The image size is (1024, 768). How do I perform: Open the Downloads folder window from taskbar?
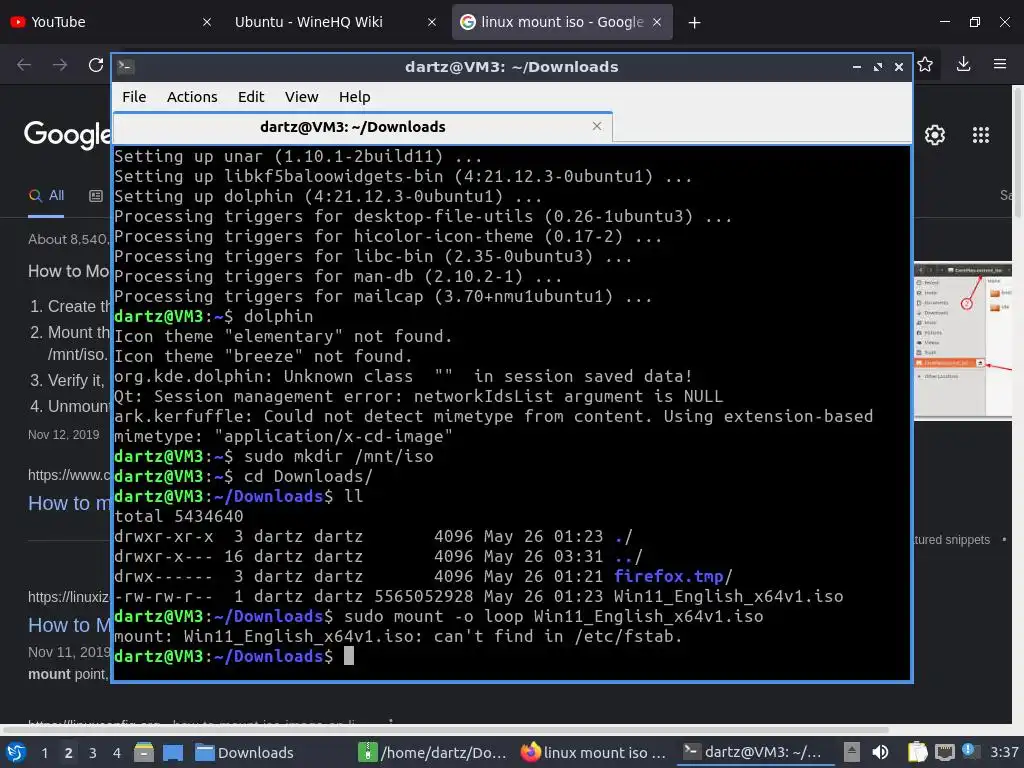pos(245,752)
